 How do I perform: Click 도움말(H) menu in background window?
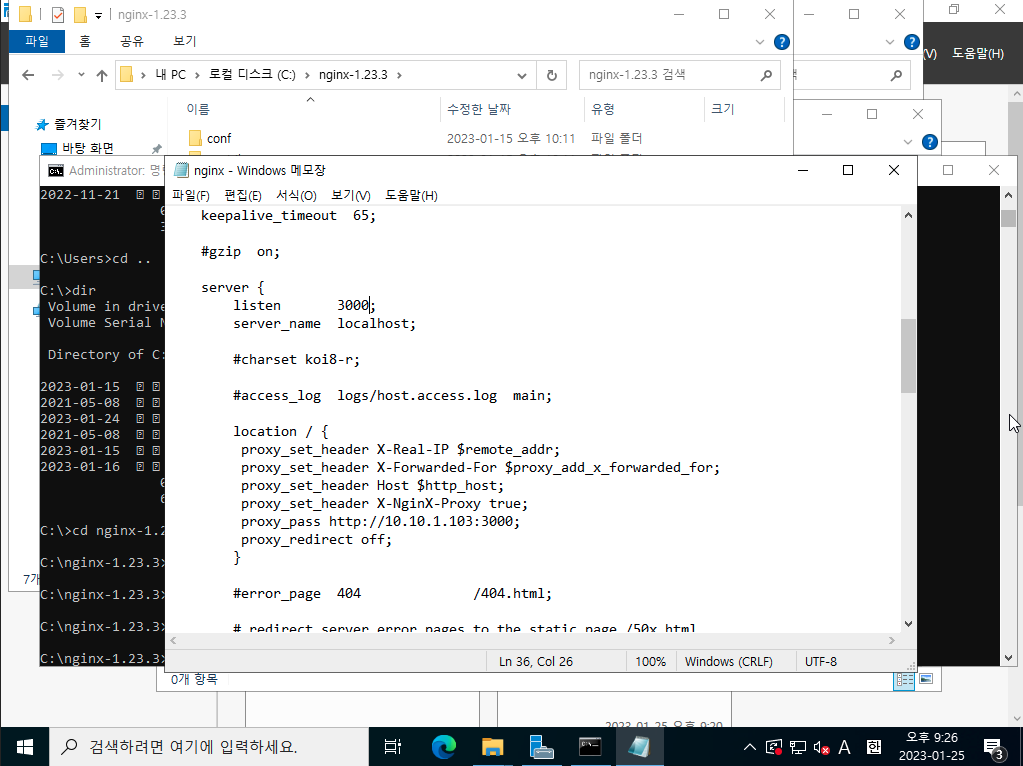[x=977, y=54]
